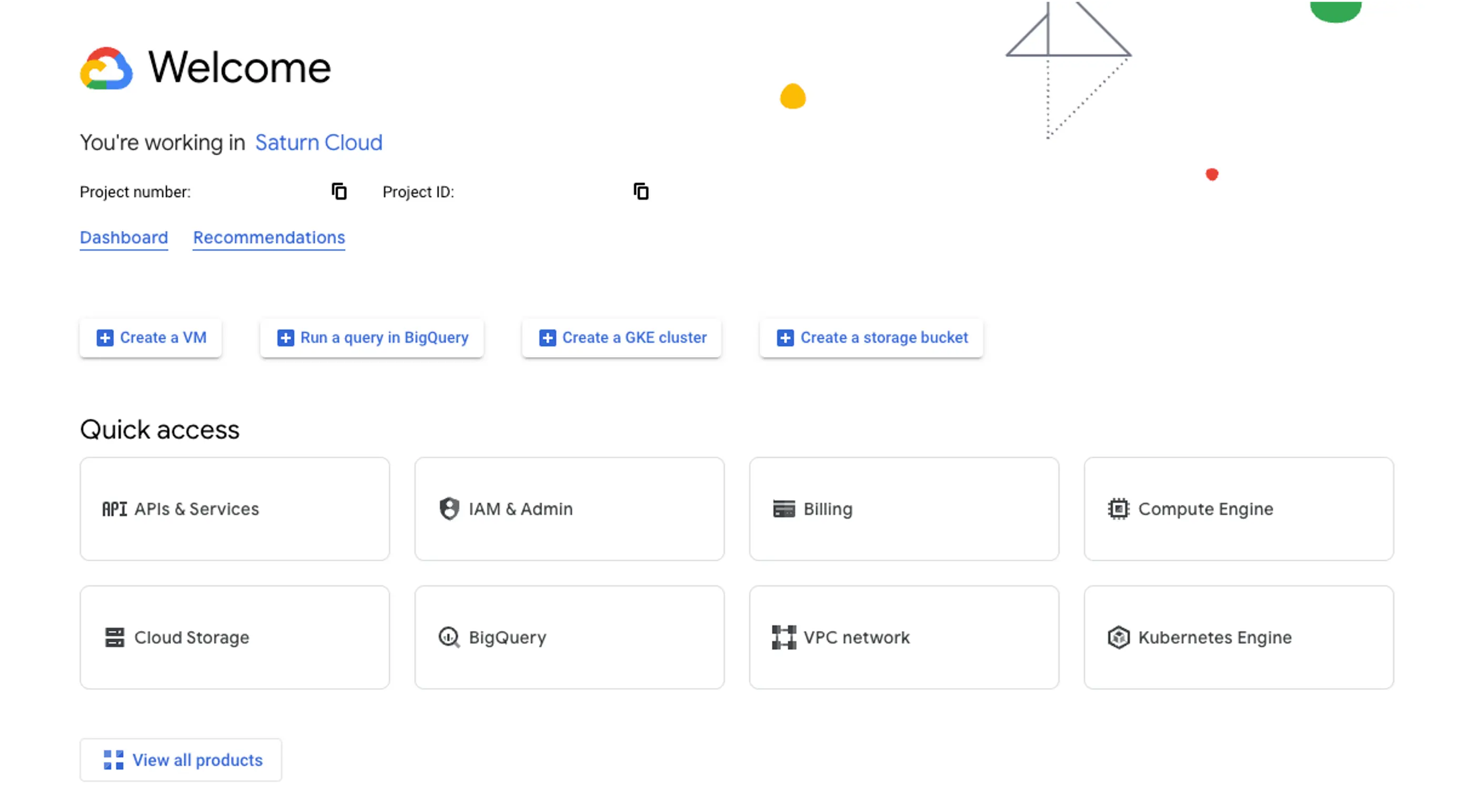Click the Welcome heading
Image resolution: width=1478 pixels, height=812 pixels.
(239, 68)
